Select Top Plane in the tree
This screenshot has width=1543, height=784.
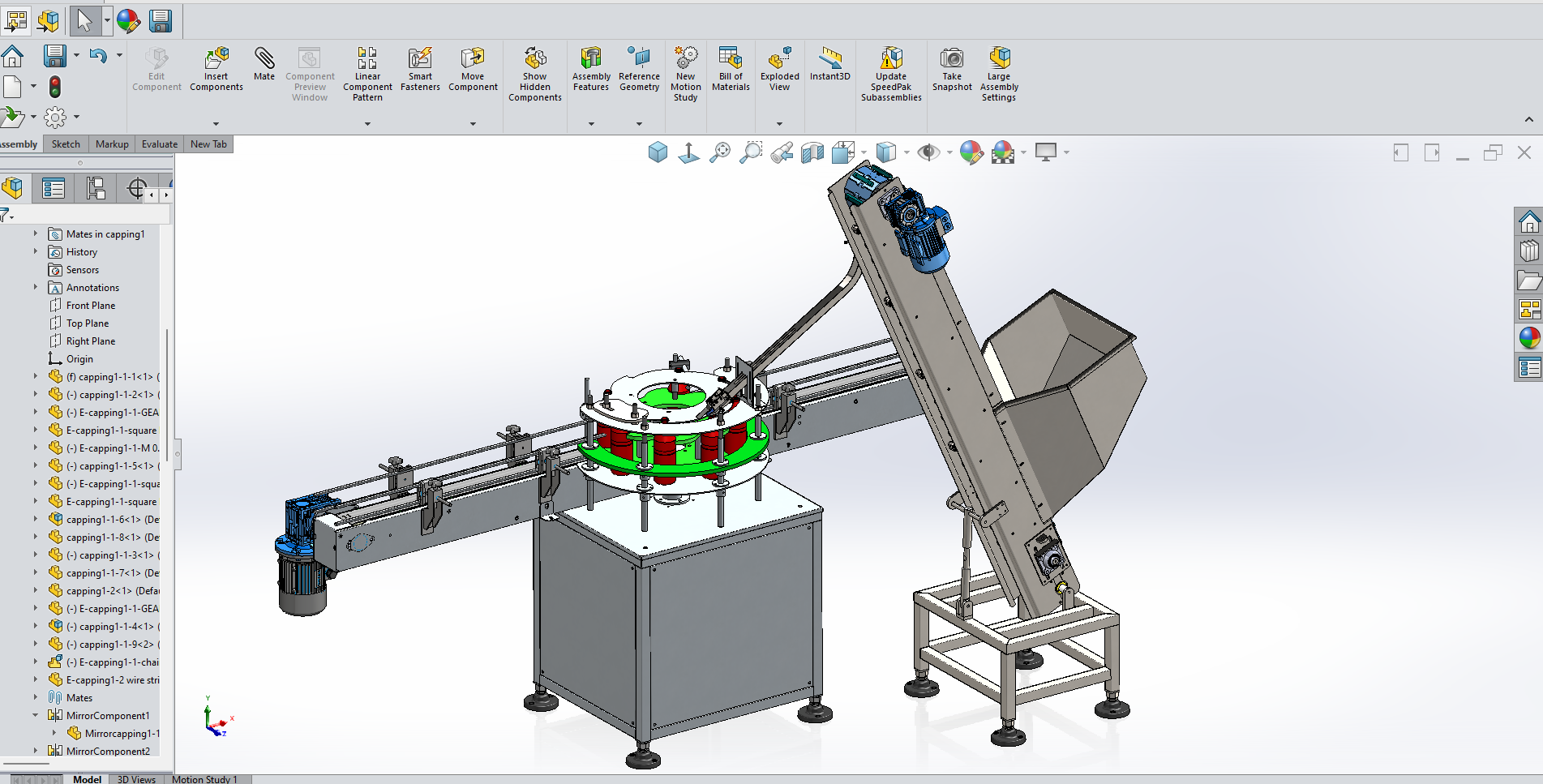pyautogui.click(x=88, y=323)
